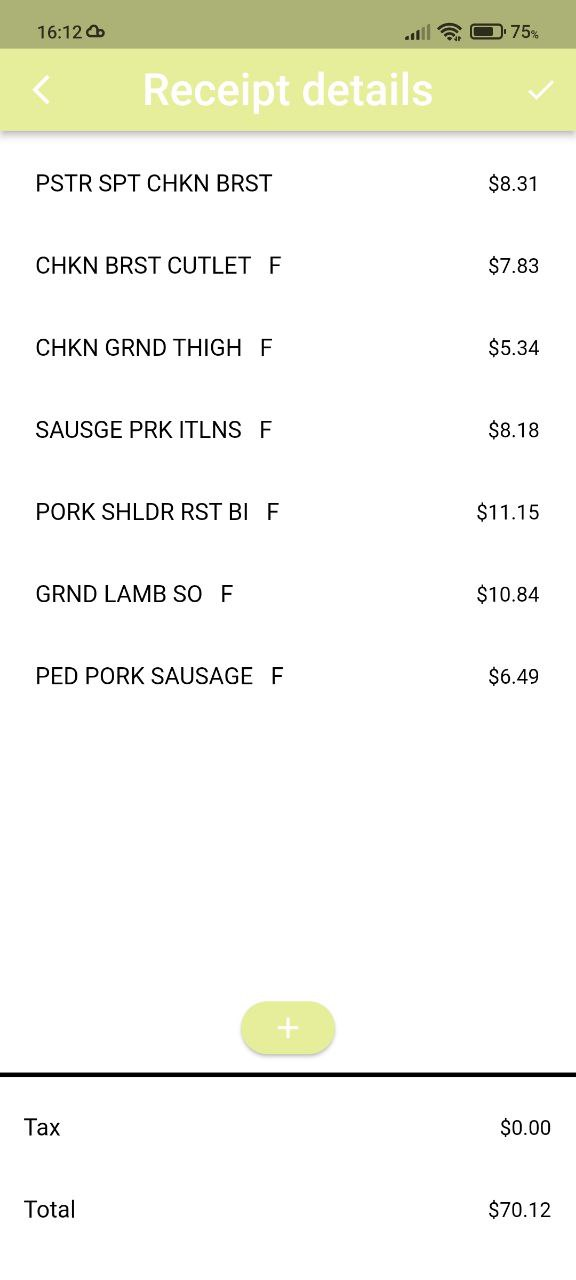Select the PSTR SPT CHKN BRST item
This screenshot has height=1280, width=576.
153,183
